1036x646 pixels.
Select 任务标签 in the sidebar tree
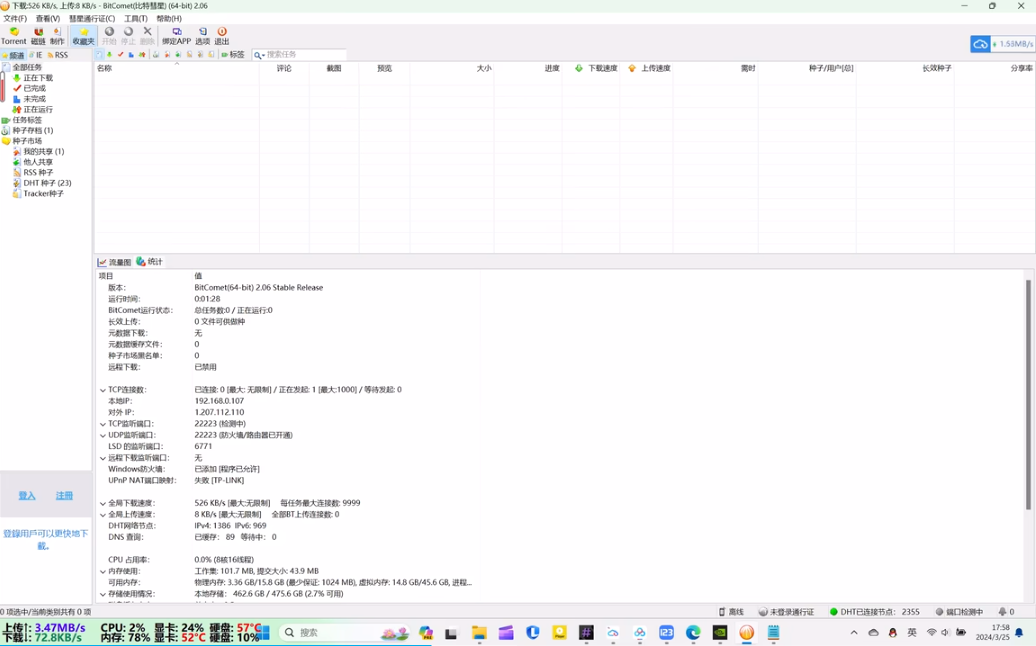pyautogui.click(x=22, y=120)
